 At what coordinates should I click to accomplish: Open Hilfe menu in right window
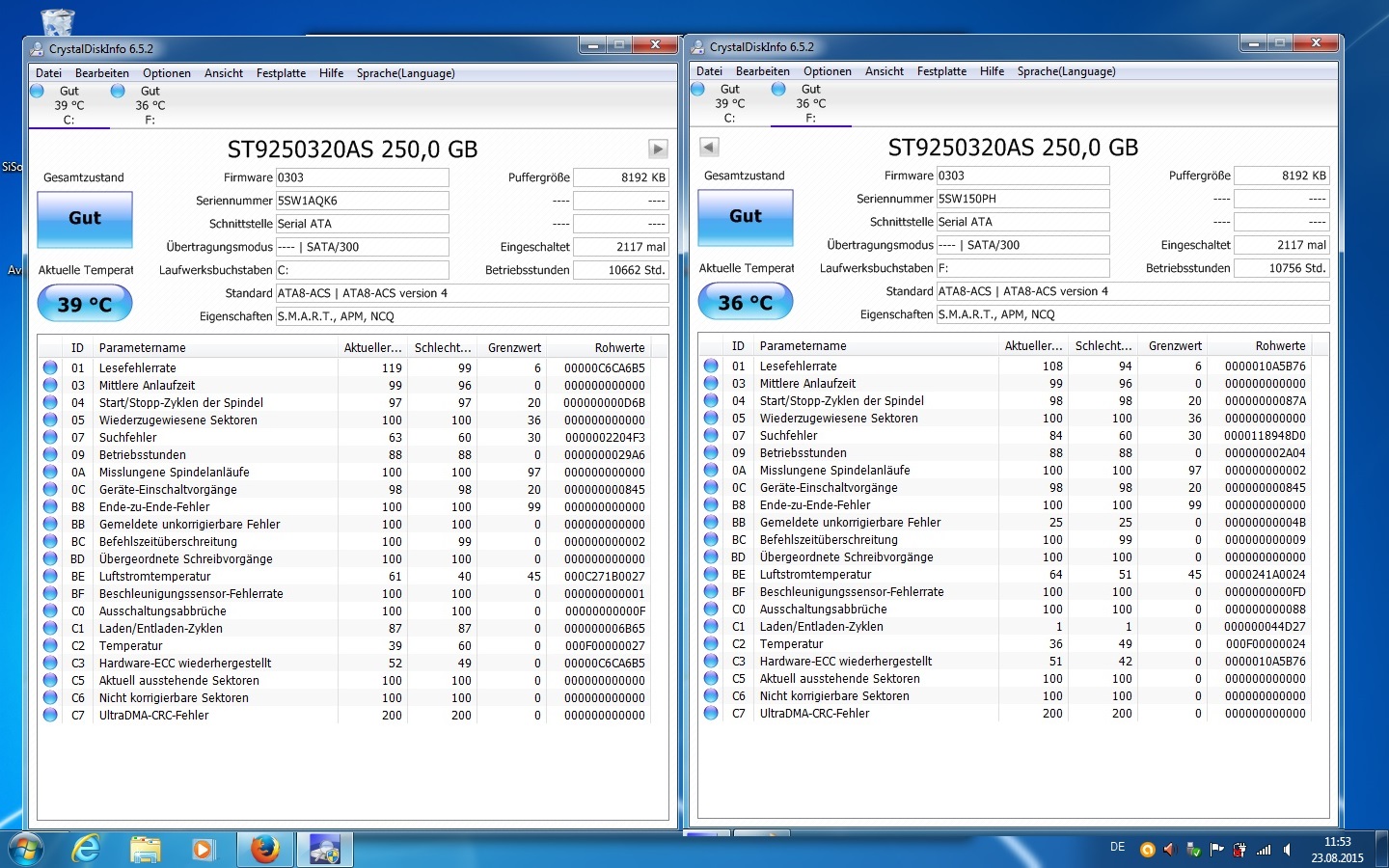pyautogui.click(x=992, y=71)
